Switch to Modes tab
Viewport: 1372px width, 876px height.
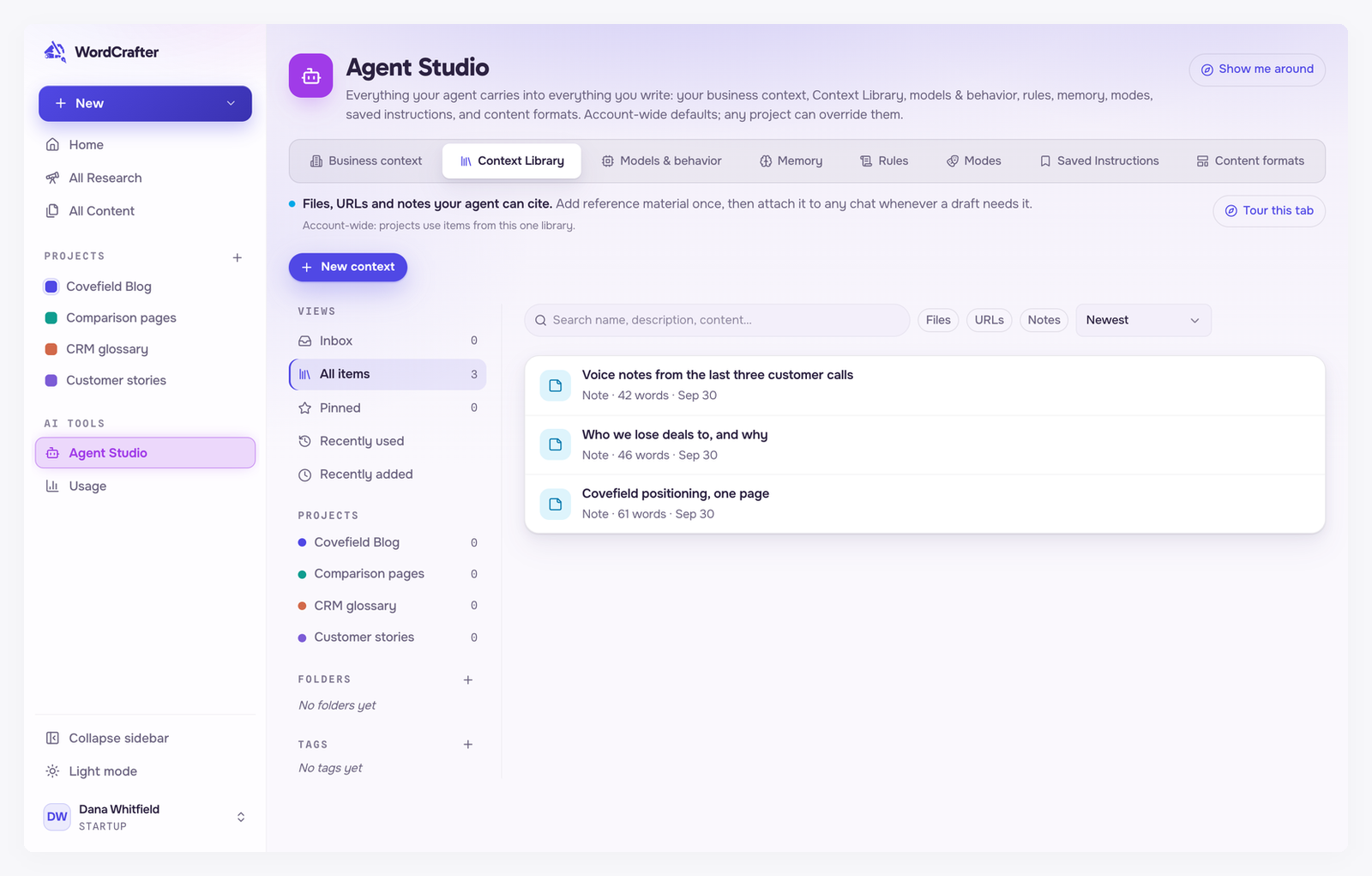coord(973,161)
